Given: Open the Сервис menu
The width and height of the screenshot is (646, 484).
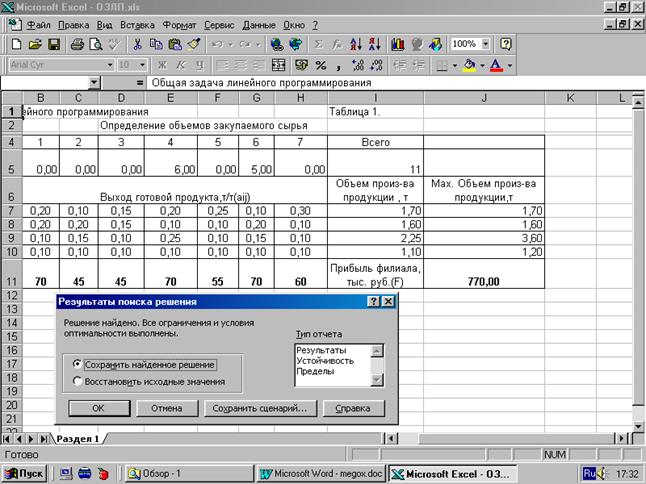Looking at the screenshot, I should (219, 25).
